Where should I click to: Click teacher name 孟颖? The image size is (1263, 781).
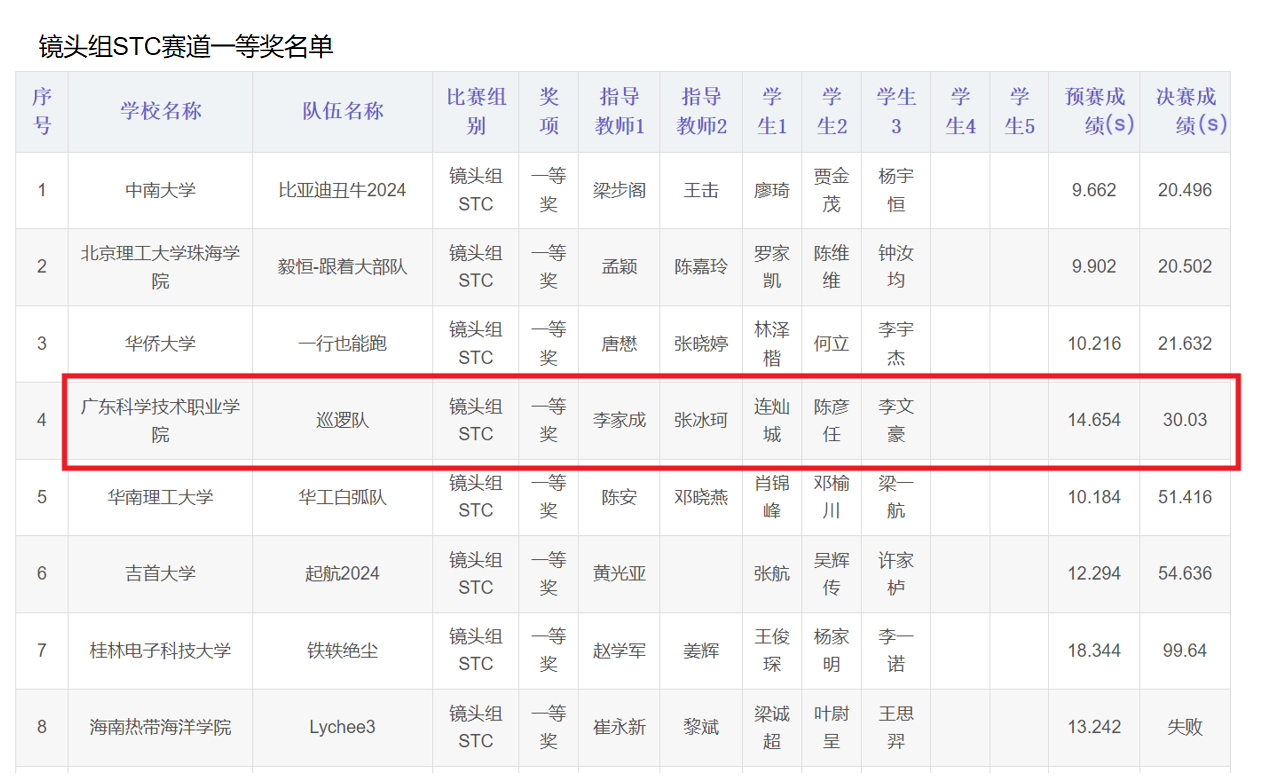(x=620, y=267)
